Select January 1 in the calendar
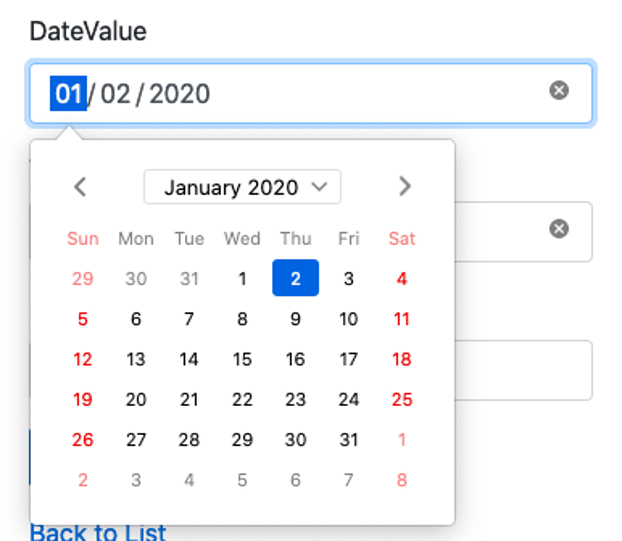The width and height of the screenshot is (622, 541). (242, 279)
